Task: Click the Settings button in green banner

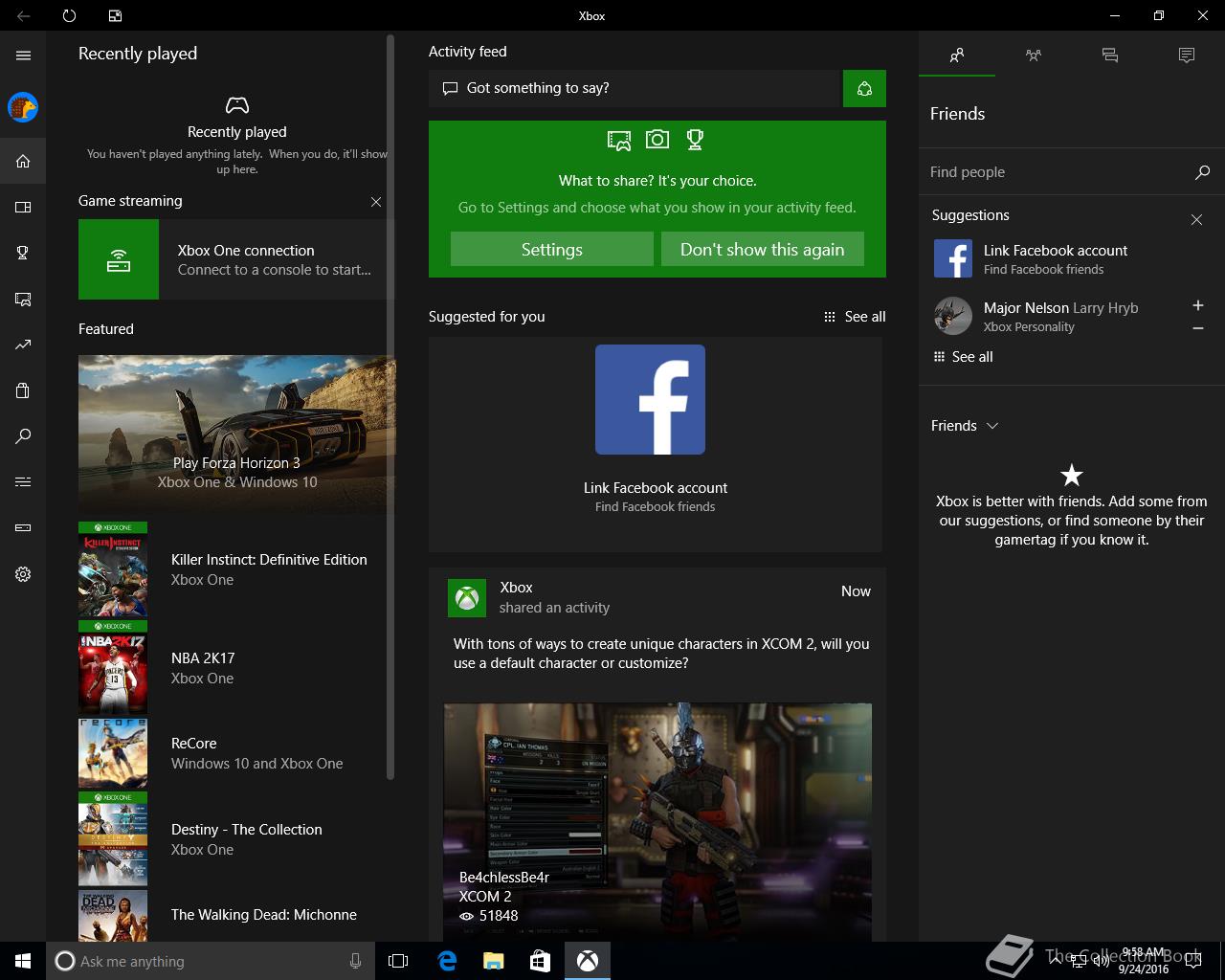Action: click(x=552, y=249)
